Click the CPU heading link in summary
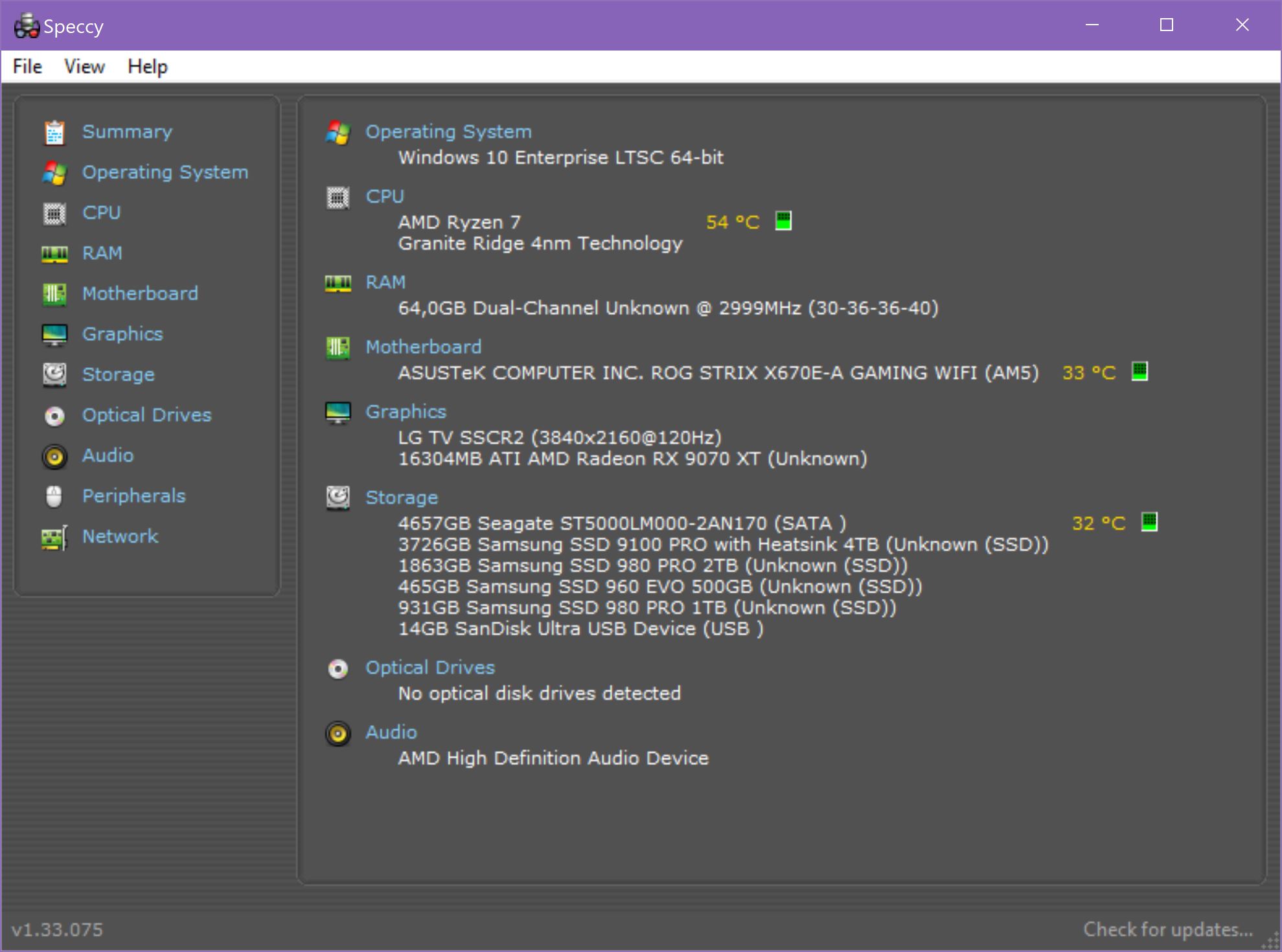Screen dimensions: 1282x952 point(385,197)
